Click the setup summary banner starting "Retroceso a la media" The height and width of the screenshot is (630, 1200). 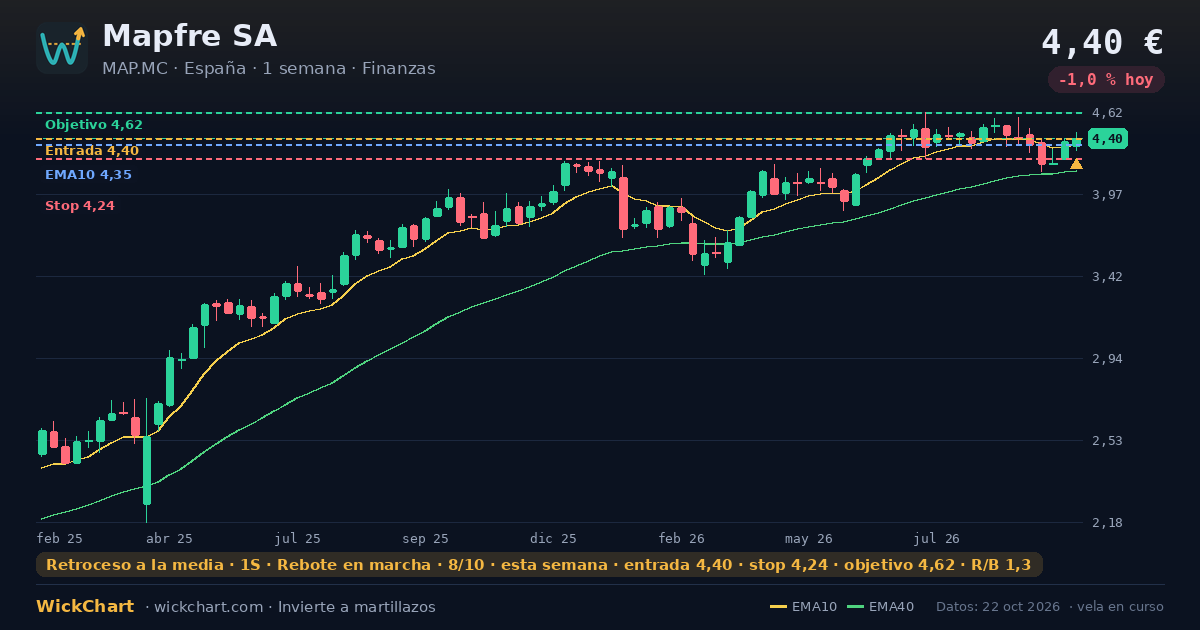click(x=539, y=565)
